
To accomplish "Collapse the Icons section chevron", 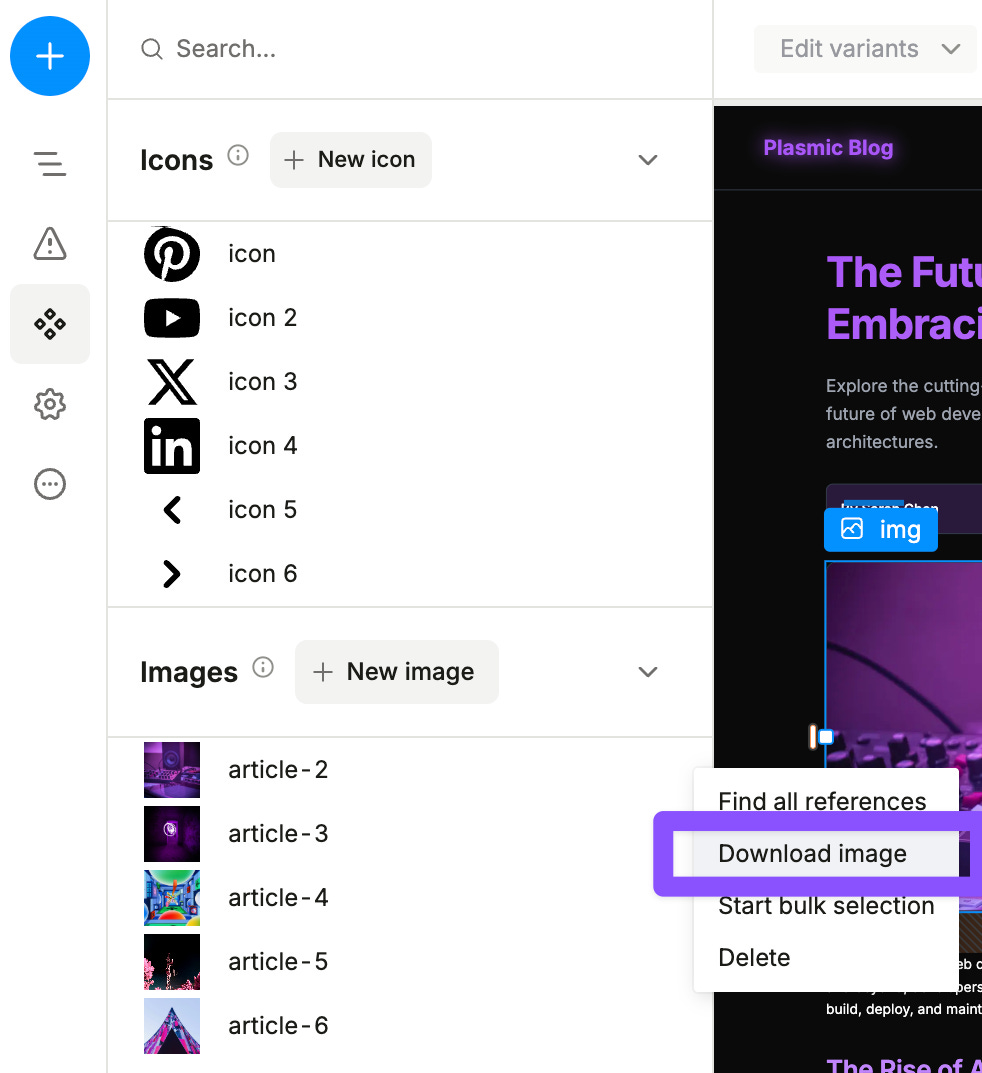I will coord(647,160).
